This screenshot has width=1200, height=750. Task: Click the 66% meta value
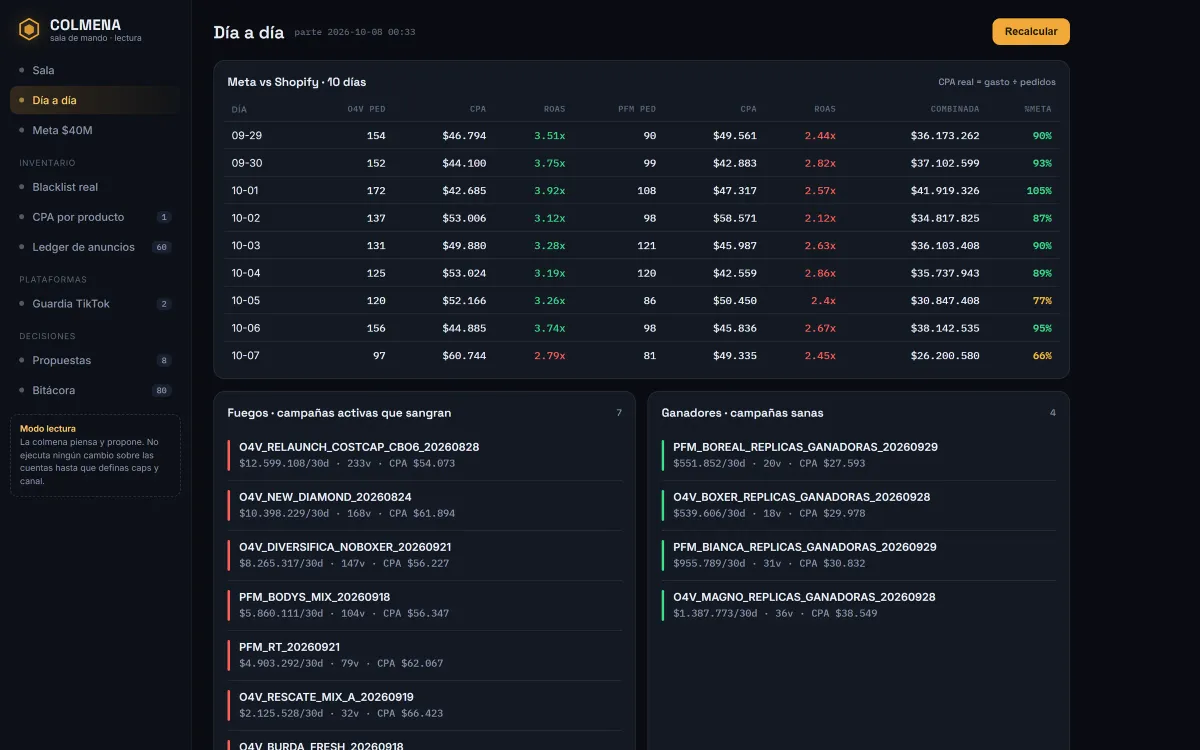pyautogui.click(x=1042, y=356)
